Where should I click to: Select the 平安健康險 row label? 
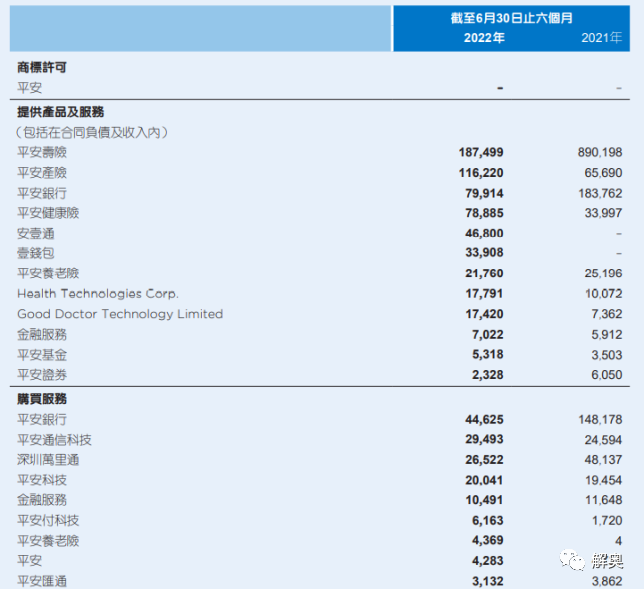pos(48,213)
